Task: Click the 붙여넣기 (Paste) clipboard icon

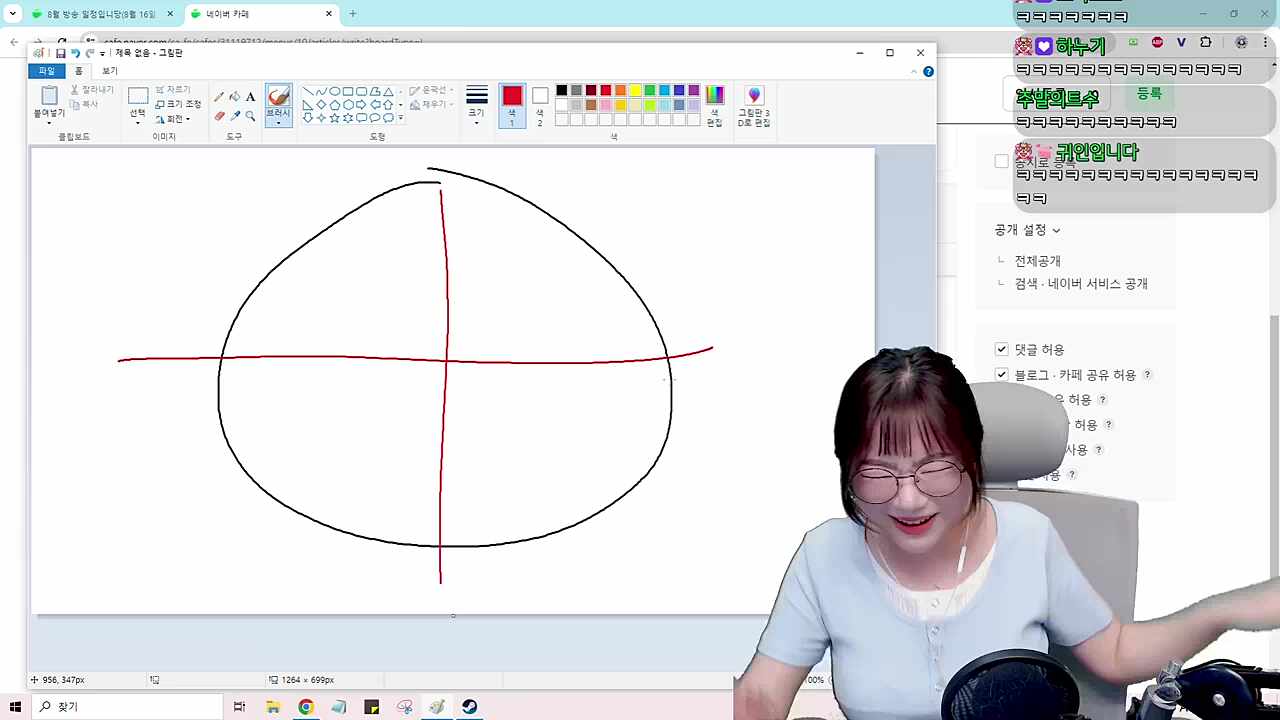Action: coord(49,96)
